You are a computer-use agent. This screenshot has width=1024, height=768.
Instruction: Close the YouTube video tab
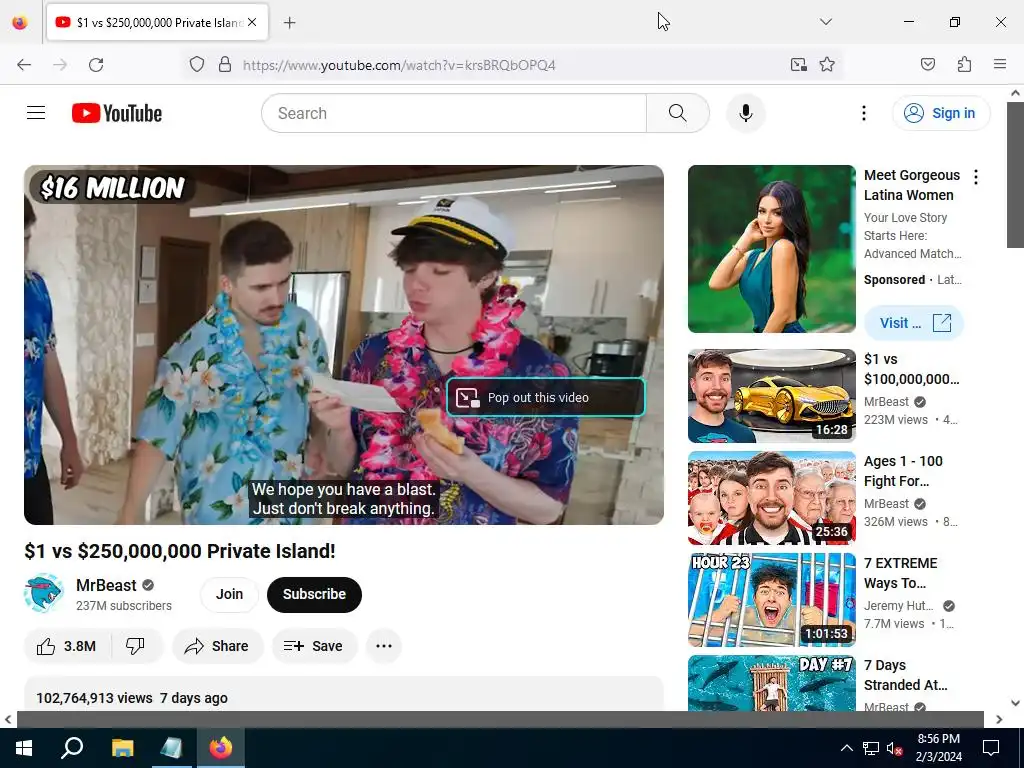(x=252, y=22)
